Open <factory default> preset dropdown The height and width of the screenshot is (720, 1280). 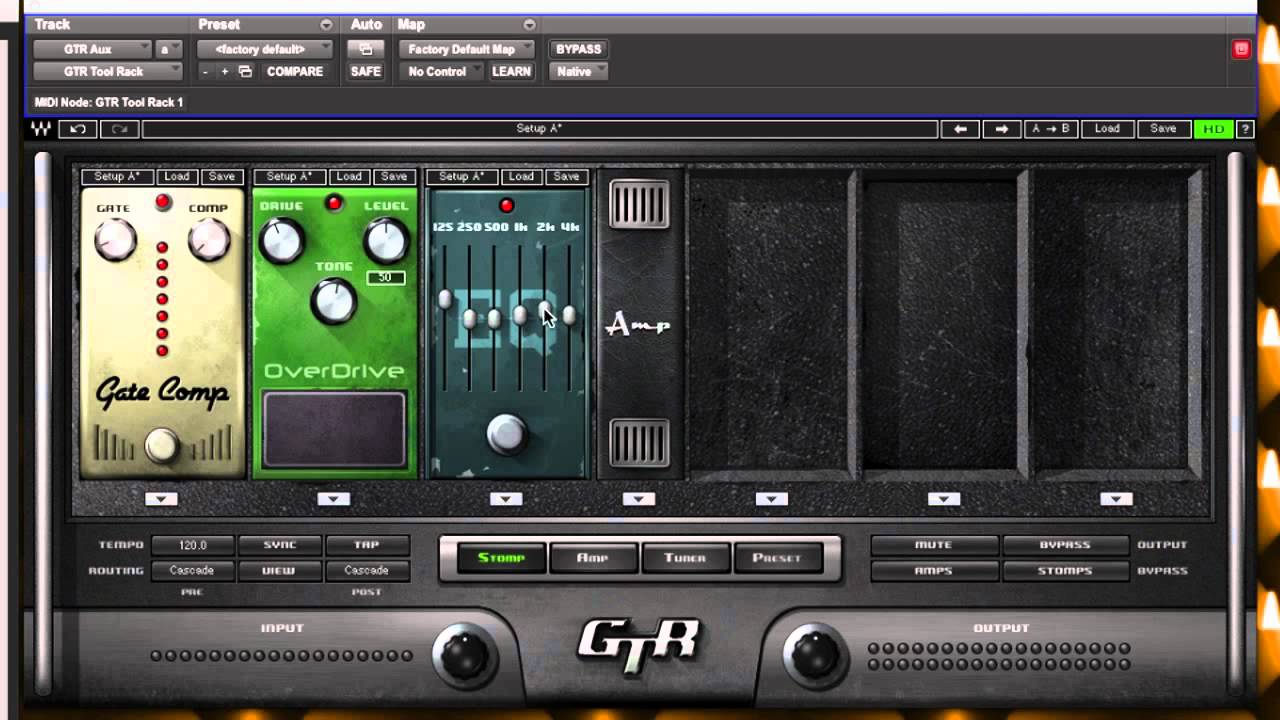coord(265,49)
